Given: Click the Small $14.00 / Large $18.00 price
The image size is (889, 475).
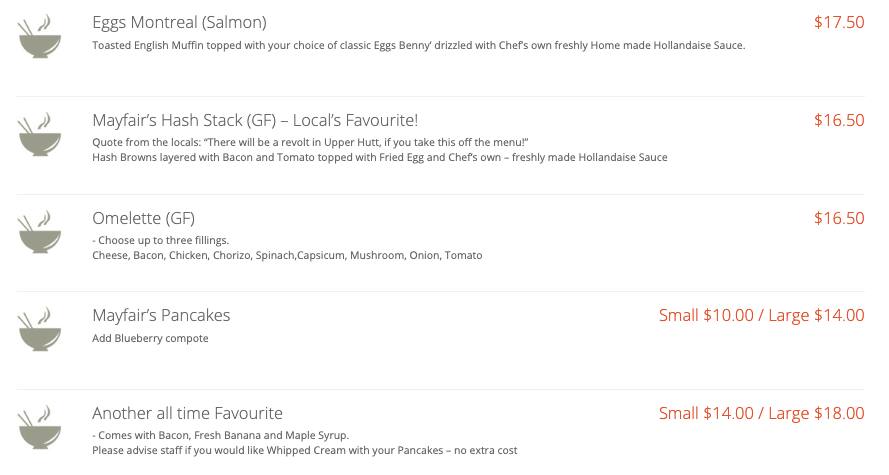Looking at the screenshot, I should pyautogui.click(x=761, y=413).
